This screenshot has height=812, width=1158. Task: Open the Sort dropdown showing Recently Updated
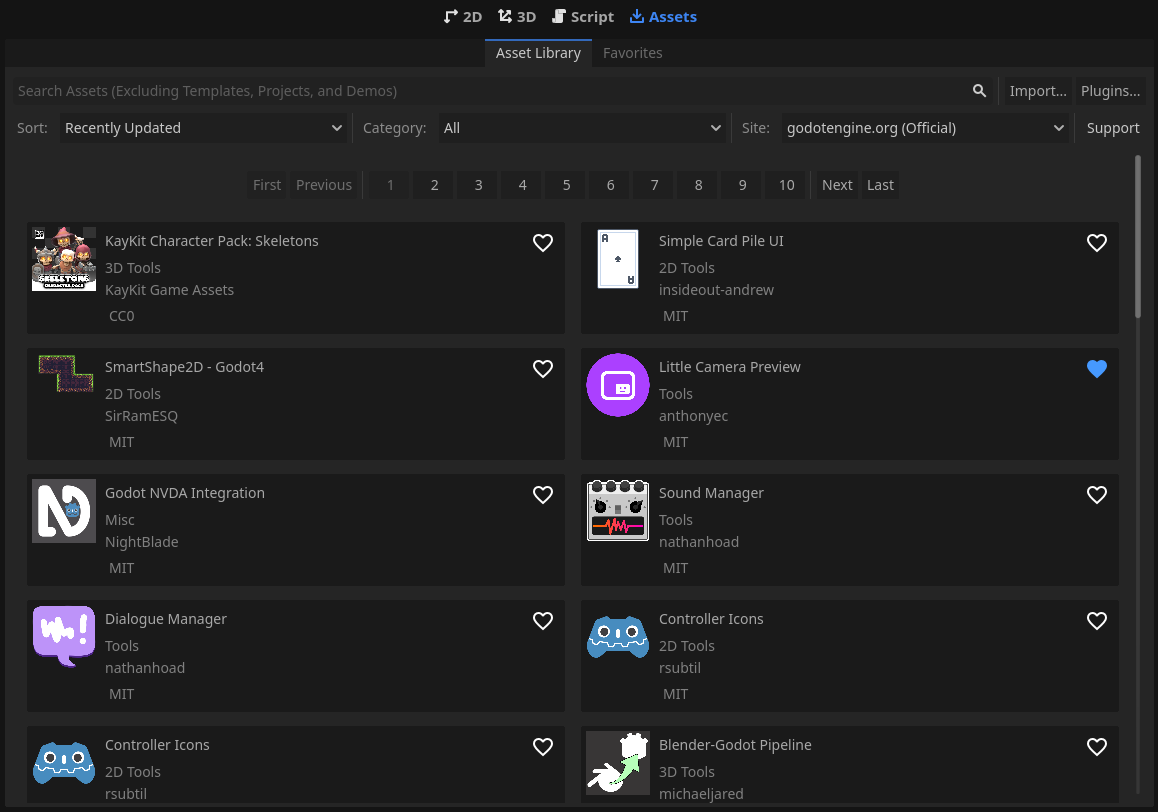pyautogui.click(x=203, y=128)
